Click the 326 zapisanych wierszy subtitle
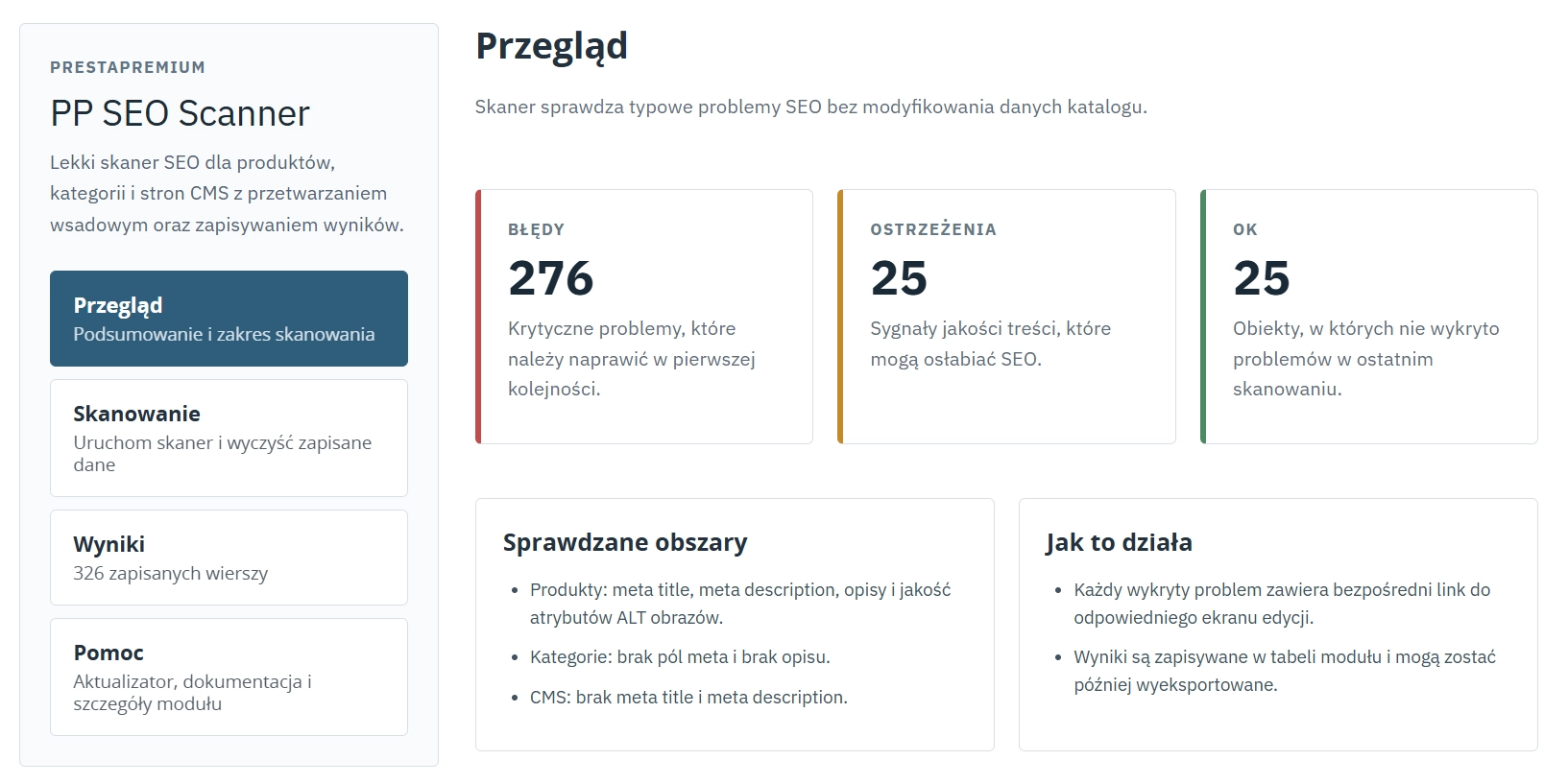The image size is (1544, 784). point(169,573)
